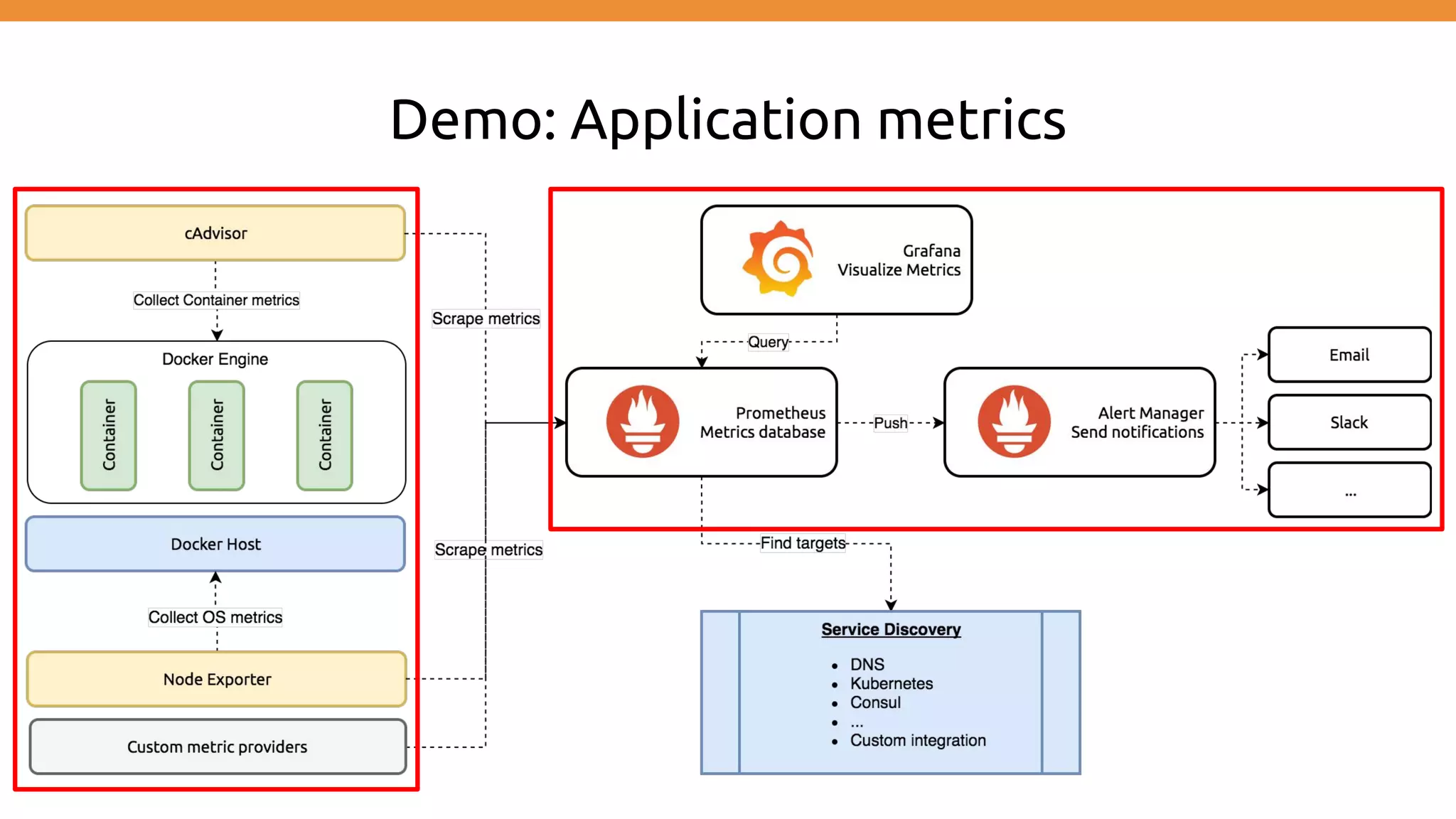Click the Query label below Grafana
Viewport: 1456px width, 819px height.
pos(768,342)
